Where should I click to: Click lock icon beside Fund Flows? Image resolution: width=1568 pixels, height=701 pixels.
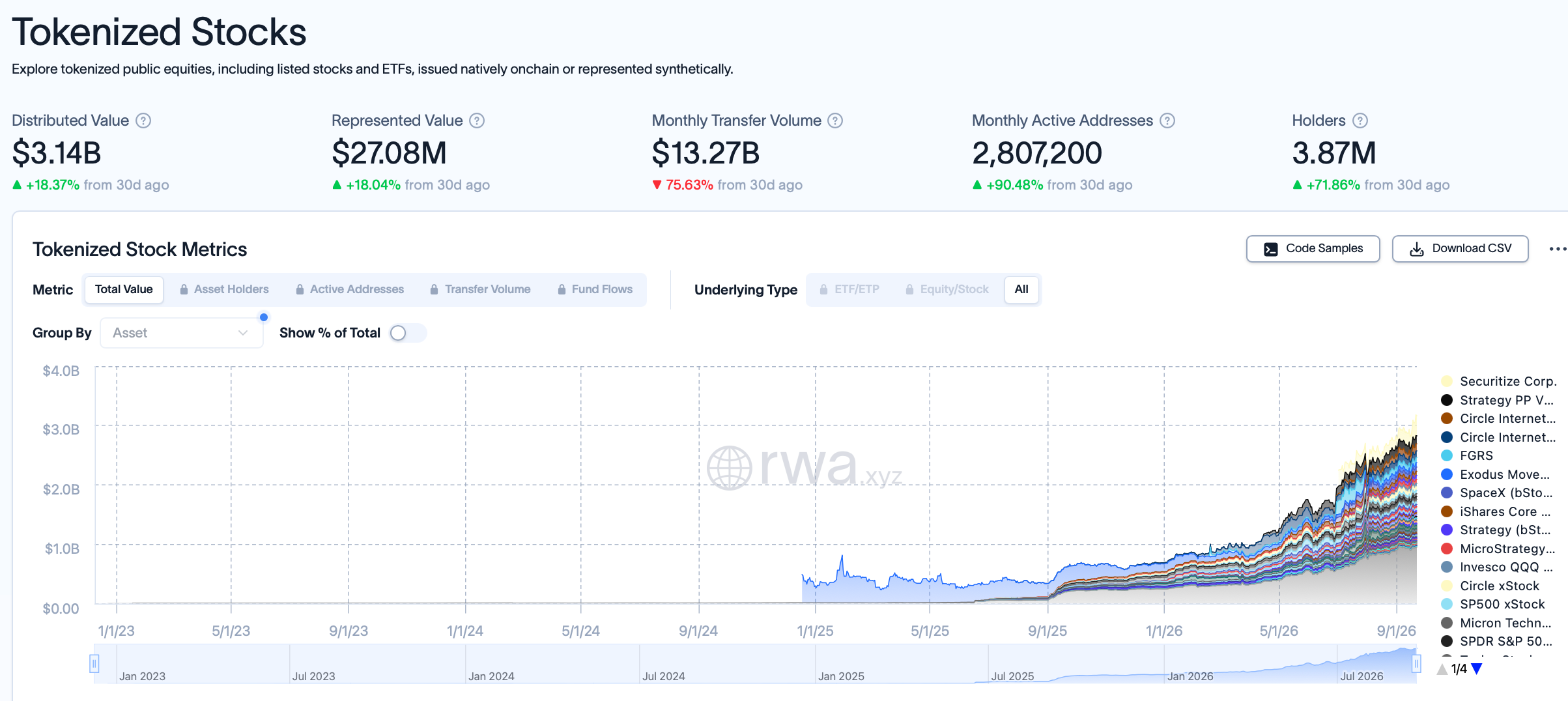(x=562, y=289)
